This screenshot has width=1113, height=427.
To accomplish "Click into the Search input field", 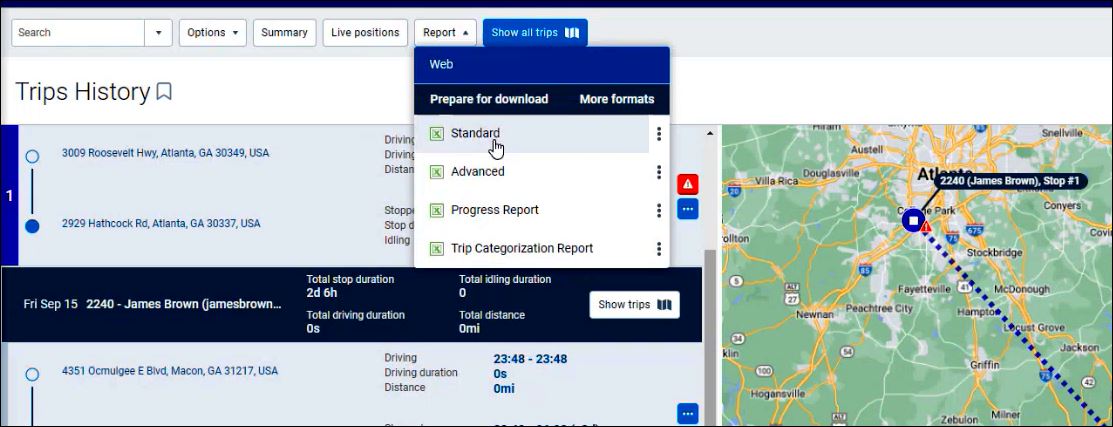I will coord(78,33).
